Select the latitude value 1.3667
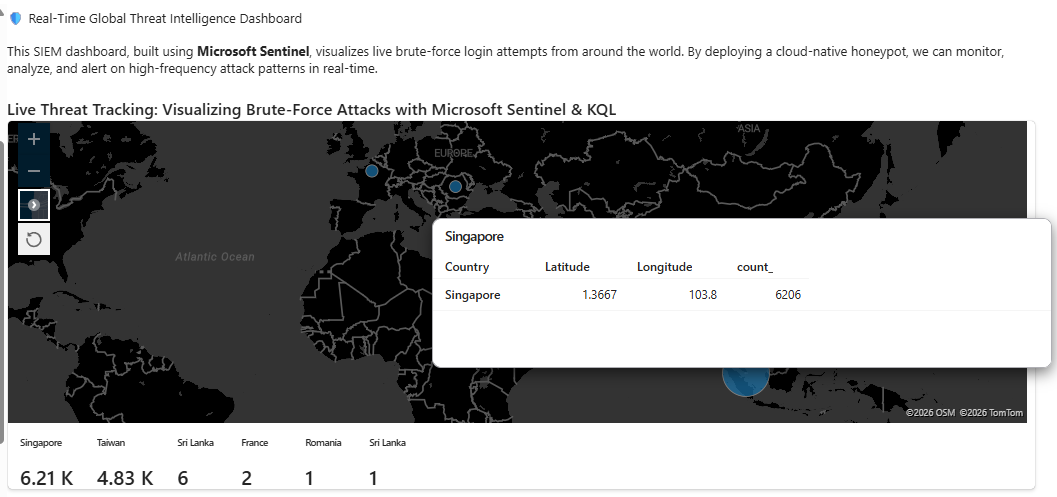This screenshot has width=1057, height=497. pyautogui.click(x=600, y=295)
